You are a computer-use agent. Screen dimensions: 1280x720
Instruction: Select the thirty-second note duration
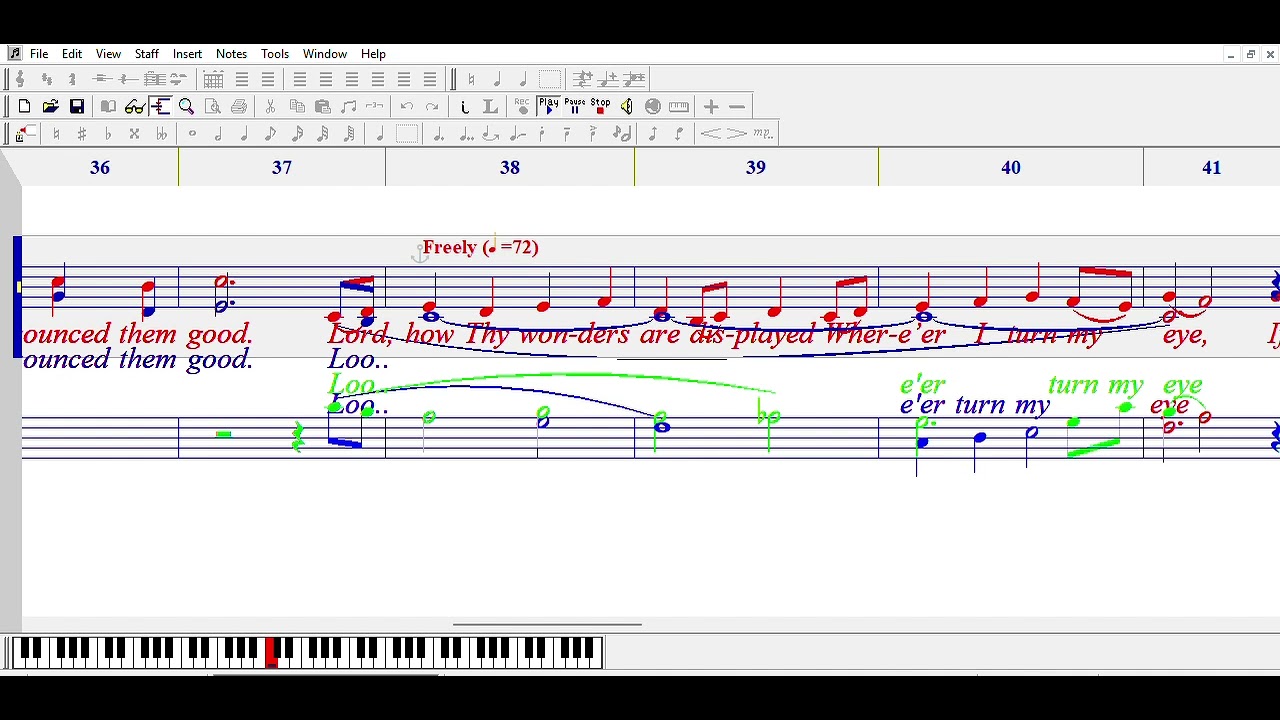(x=323, y=134)
